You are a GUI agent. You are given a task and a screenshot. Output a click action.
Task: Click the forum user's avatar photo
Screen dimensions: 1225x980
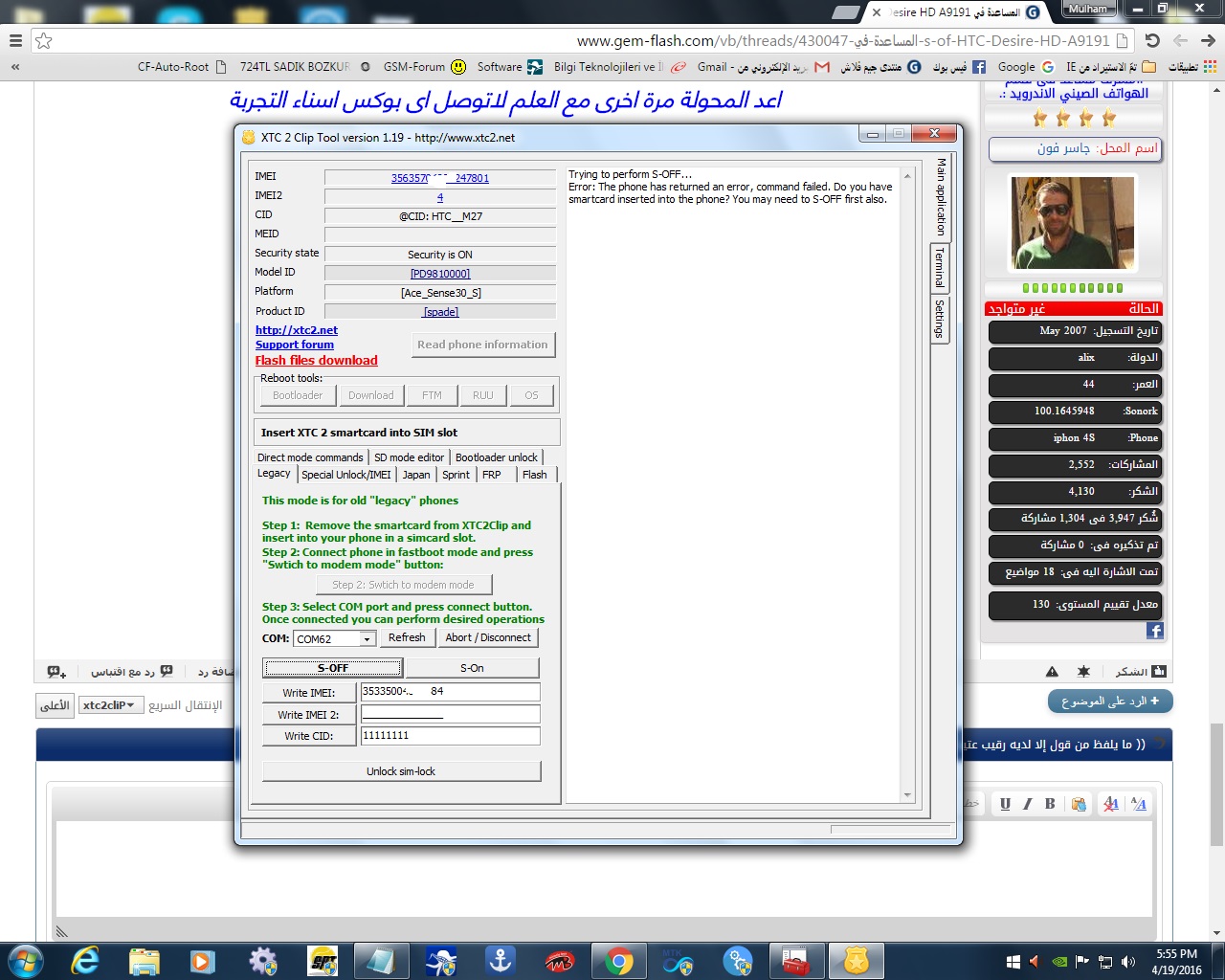pyautogui.click(x=1073, y=223)
